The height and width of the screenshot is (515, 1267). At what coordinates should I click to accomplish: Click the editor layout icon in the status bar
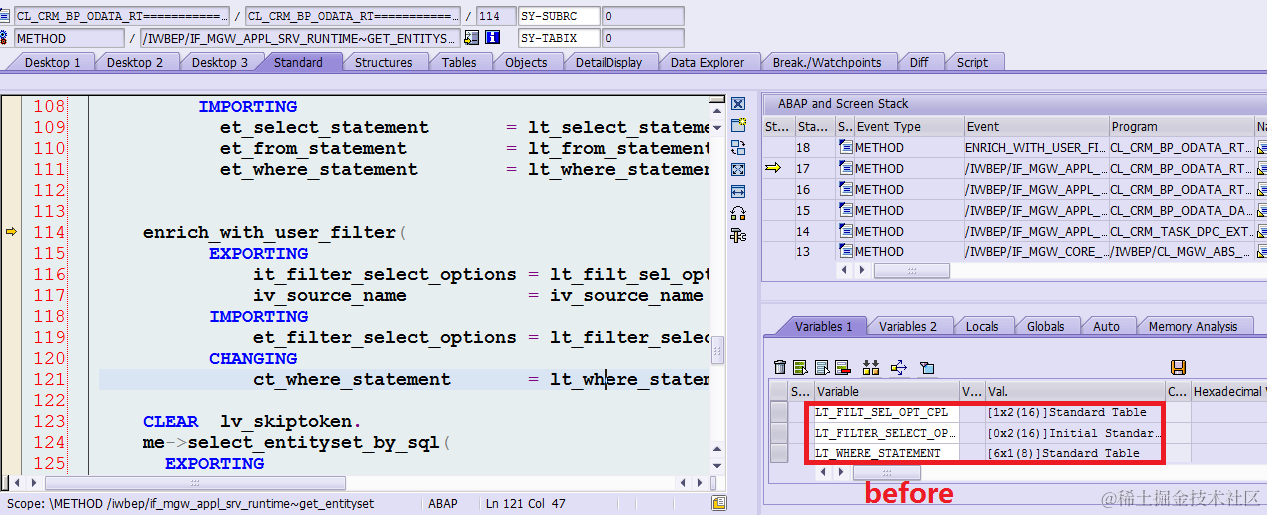point(718,505)
